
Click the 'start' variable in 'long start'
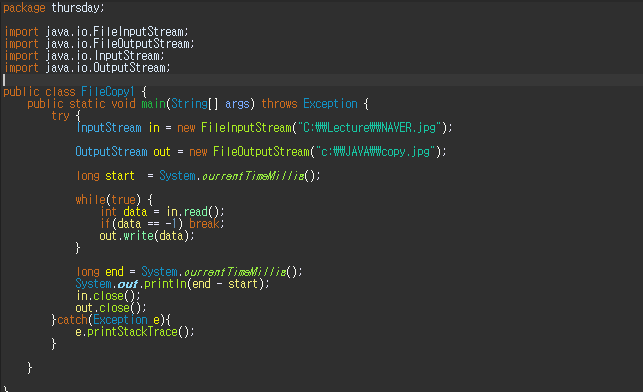(x=120, y=176)
